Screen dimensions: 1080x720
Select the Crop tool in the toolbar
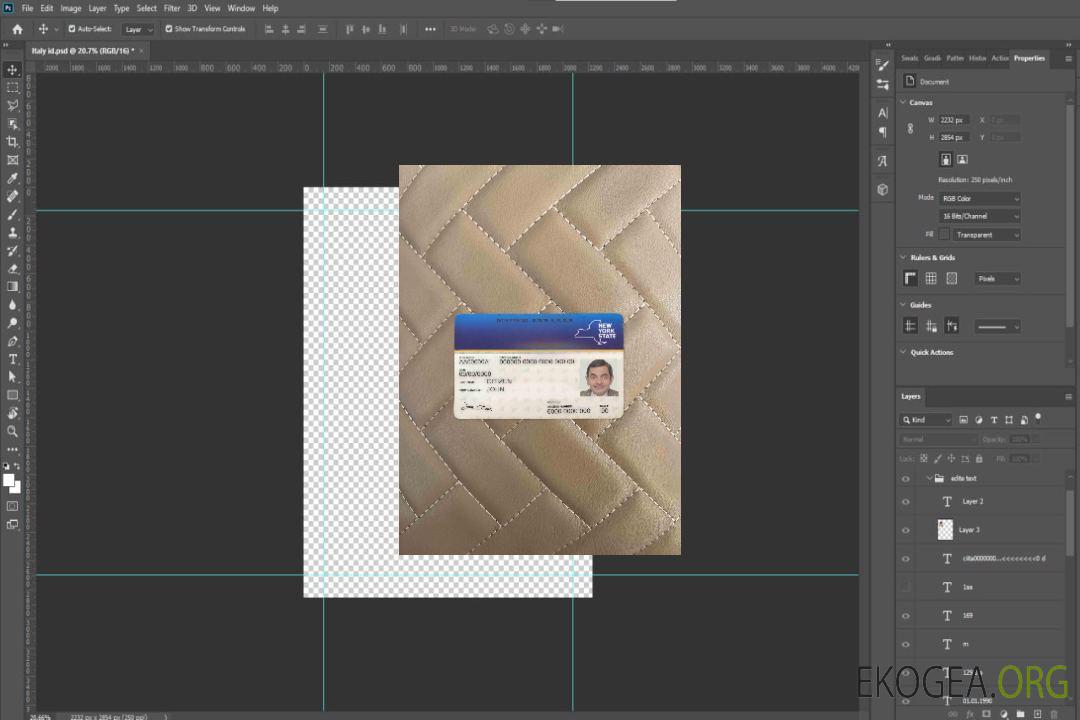(12, 142)
